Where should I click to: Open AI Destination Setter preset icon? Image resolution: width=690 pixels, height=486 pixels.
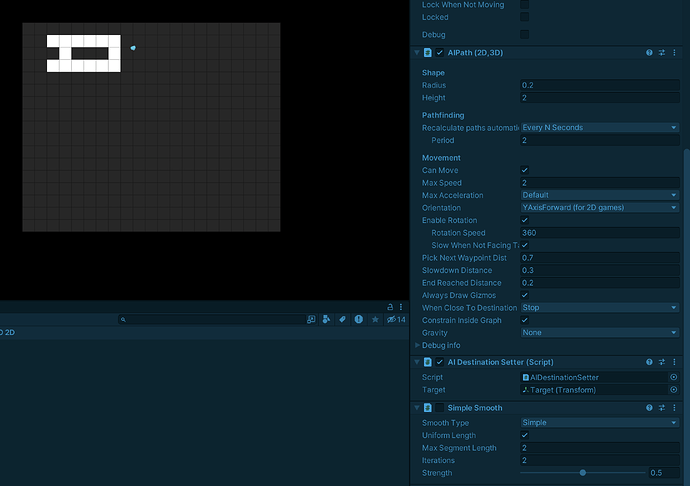tap(662, 362)
